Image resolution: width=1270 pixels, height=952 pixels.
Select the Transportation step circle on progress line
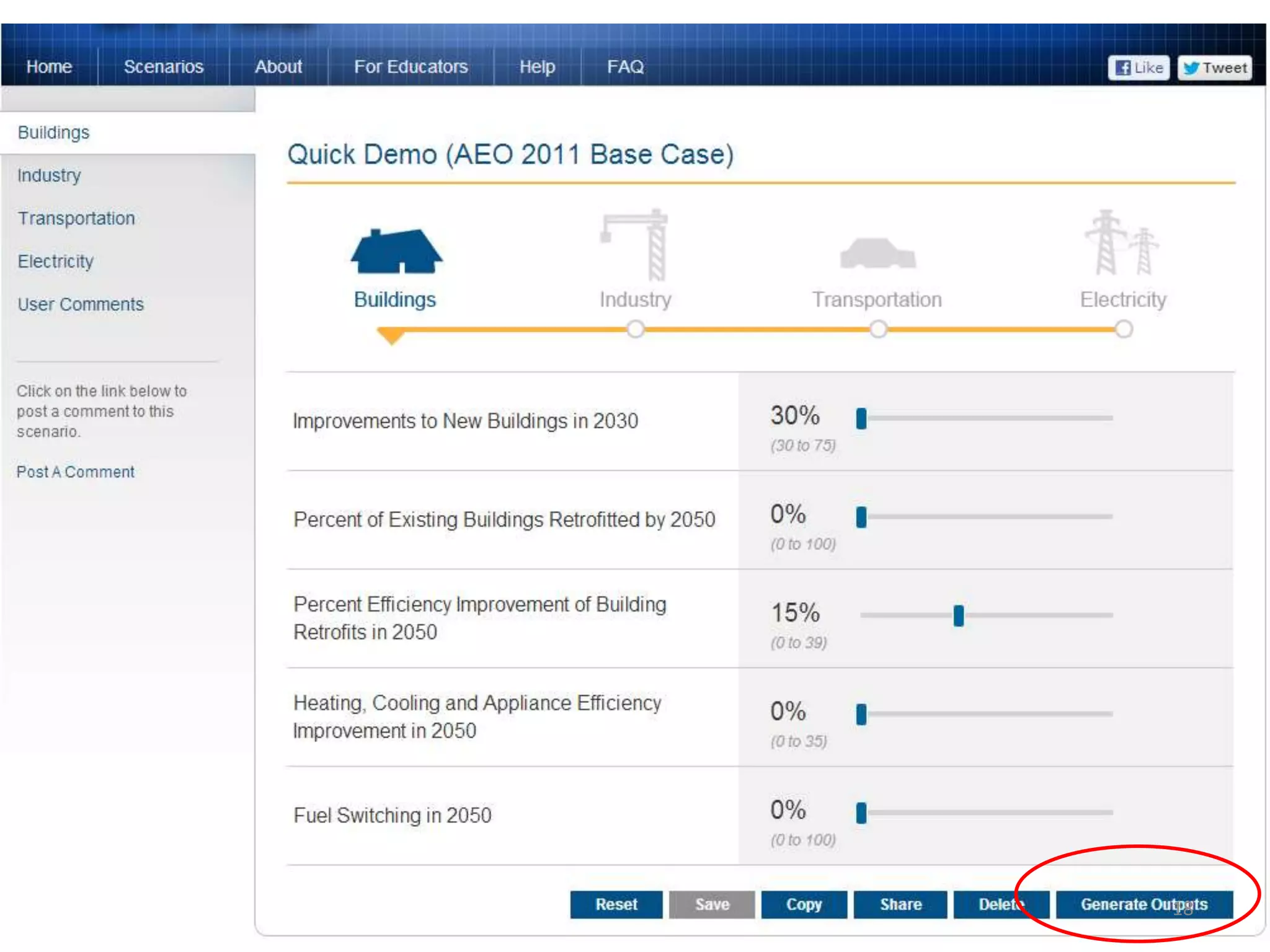click(878, 329)
